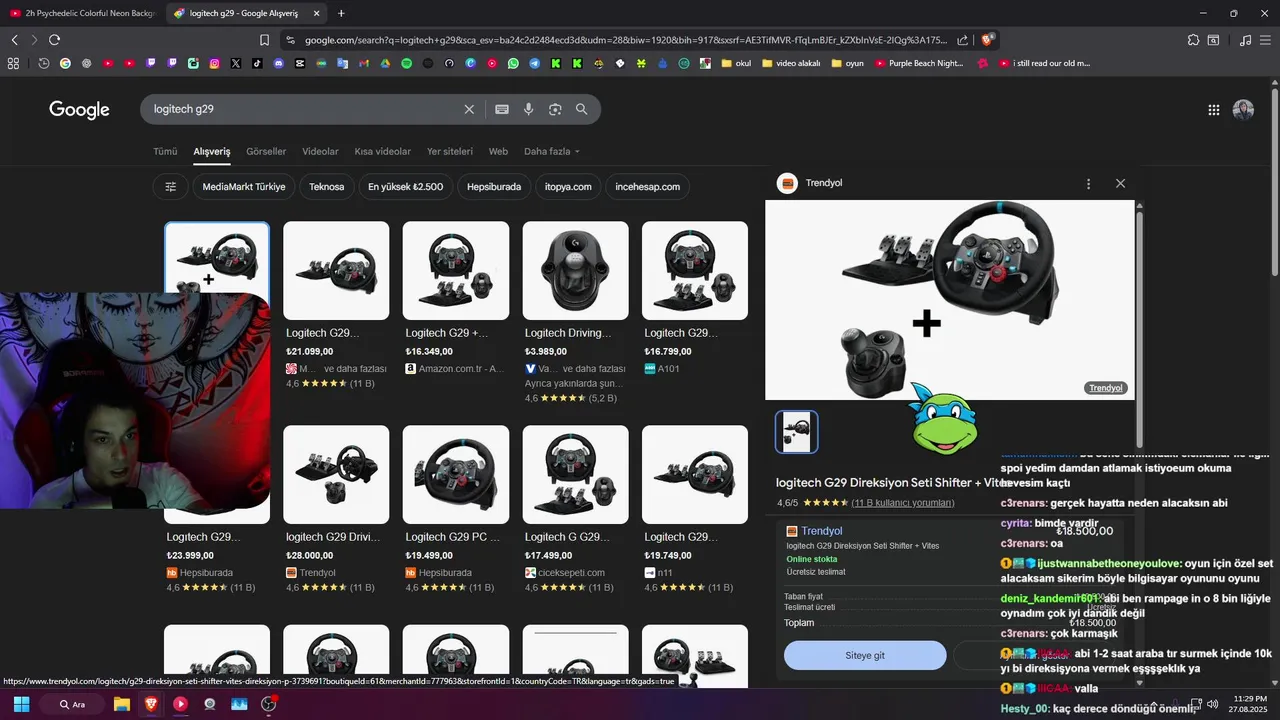This screenshot has height=720, width=1280.
Task: Open the 'okul' bookmarks folder
Action: (x=735, y=63)
